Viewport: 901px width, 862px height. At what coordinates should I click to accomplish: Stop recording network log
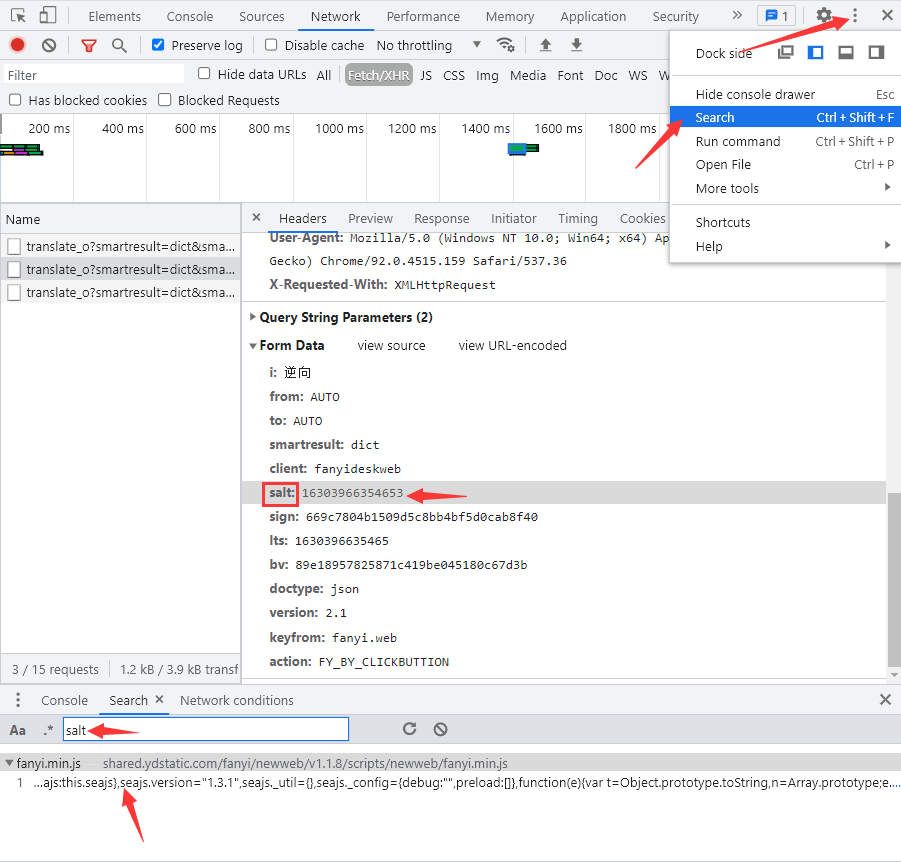pyautogui.click(x=17, y=45)
